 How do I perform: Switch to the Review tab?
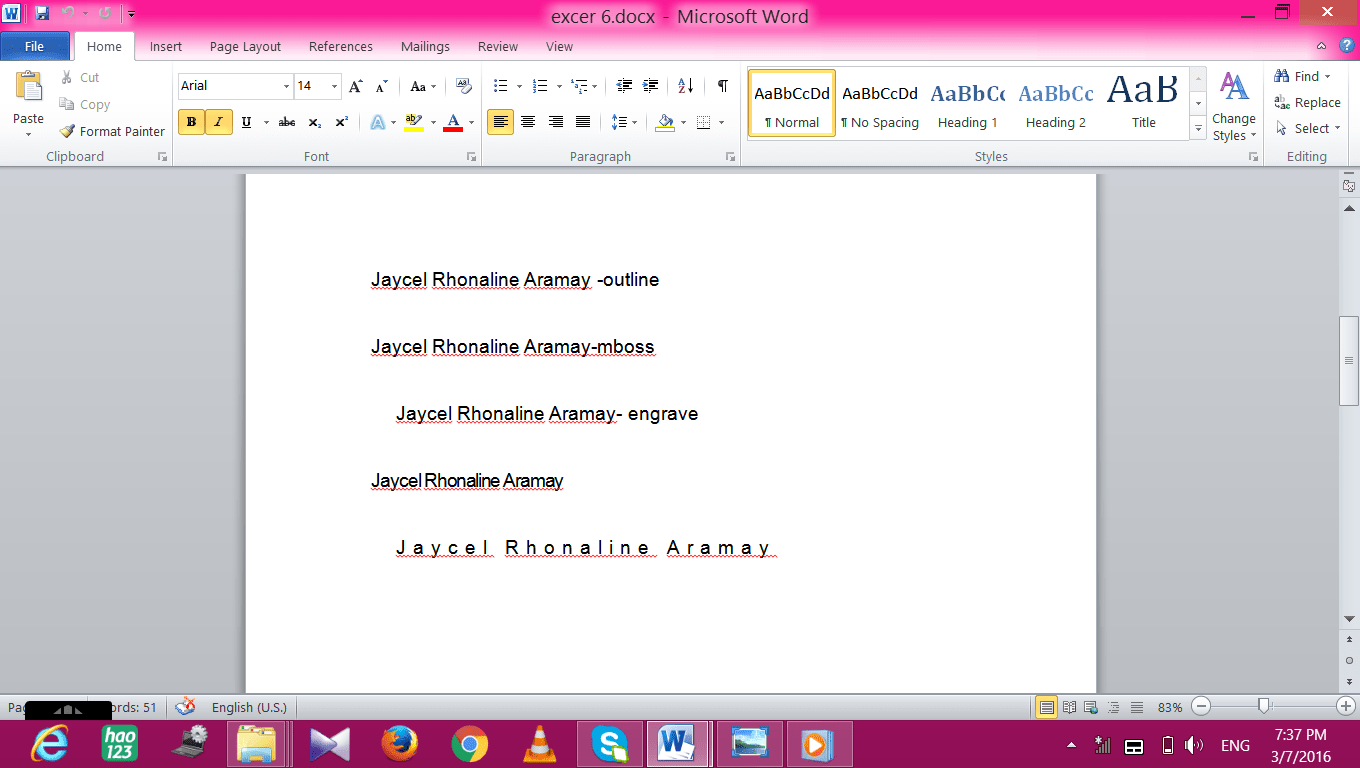(x=497, y=46)
